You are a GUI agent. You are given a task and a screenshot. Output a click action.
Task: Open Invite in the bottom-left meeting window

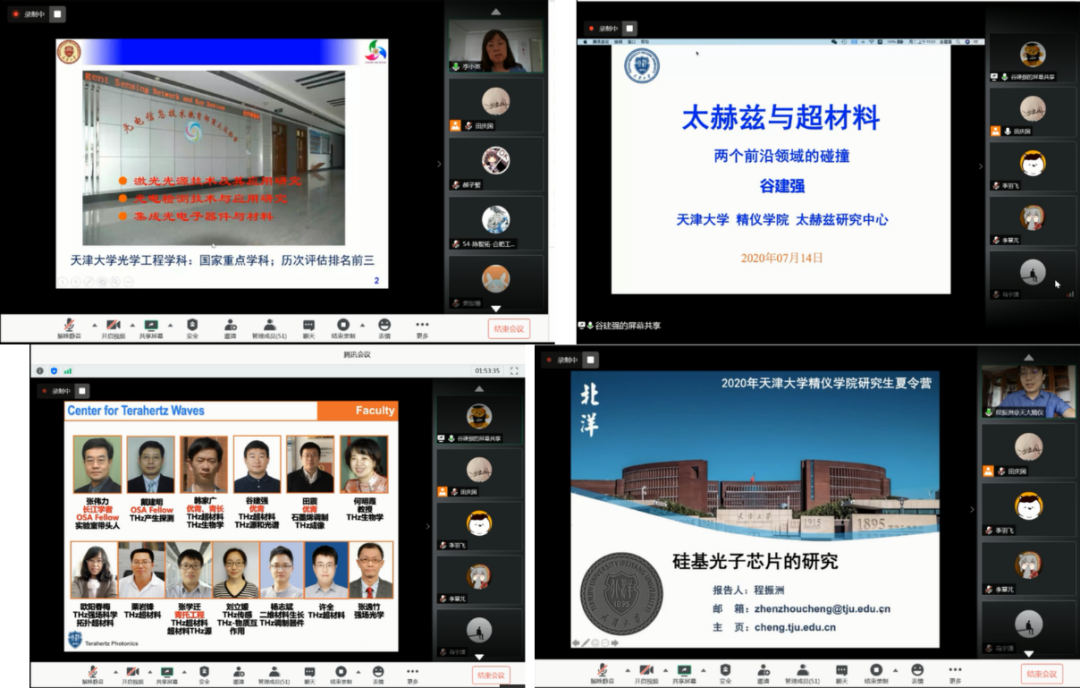click(x=238, y=674)
